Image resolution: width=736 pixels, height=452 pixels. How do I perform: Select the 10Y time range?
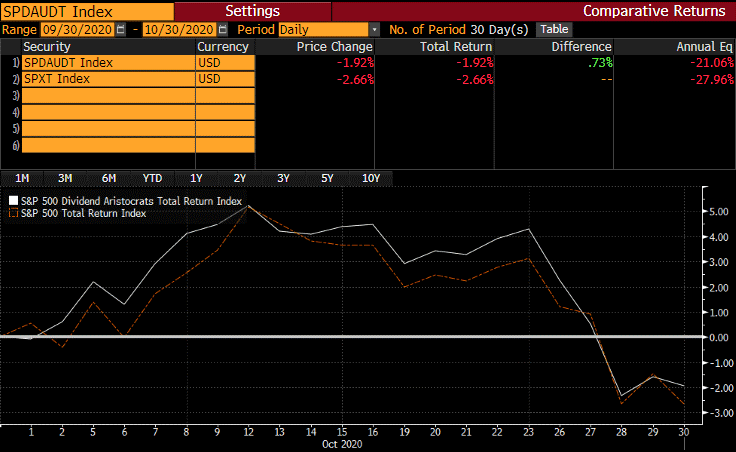pyautogui.click(x=371, y=178)
